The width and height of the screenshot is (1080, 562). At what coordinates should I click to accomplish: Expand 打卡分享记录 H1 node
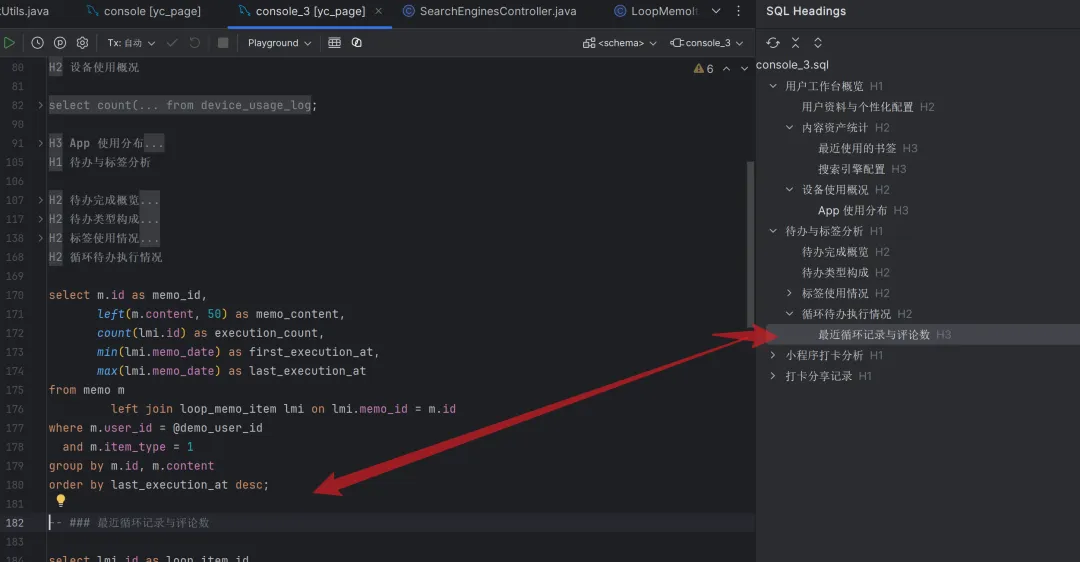click(x=773, y=376)
